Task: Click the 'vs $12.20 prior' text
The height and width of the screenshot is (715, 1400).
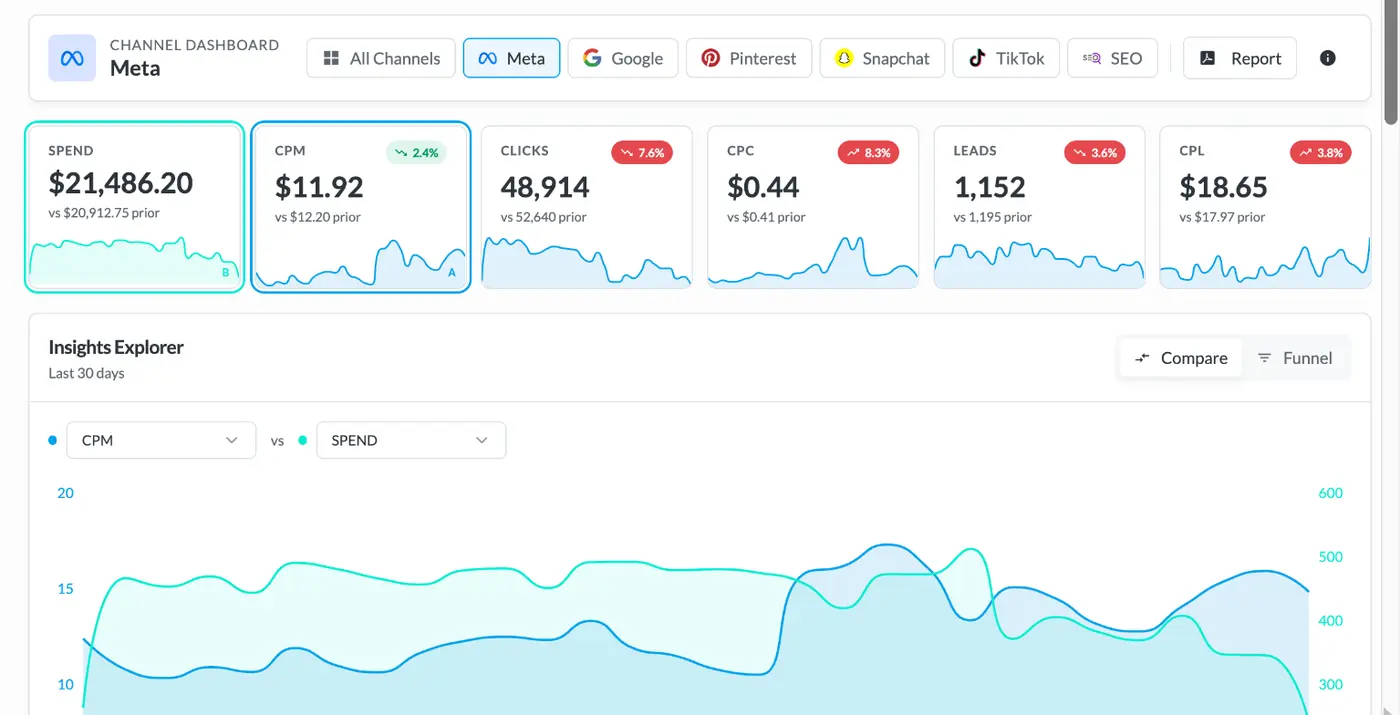Action: pos(318,217)
